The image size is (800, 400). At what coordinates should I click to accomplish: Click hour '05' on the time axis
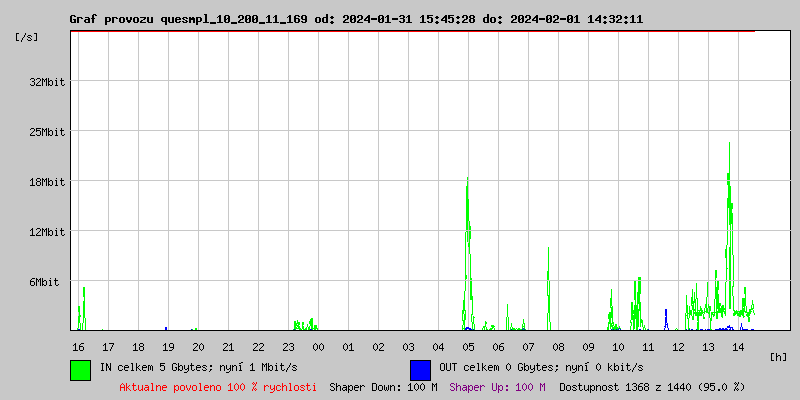pos(468,346)
